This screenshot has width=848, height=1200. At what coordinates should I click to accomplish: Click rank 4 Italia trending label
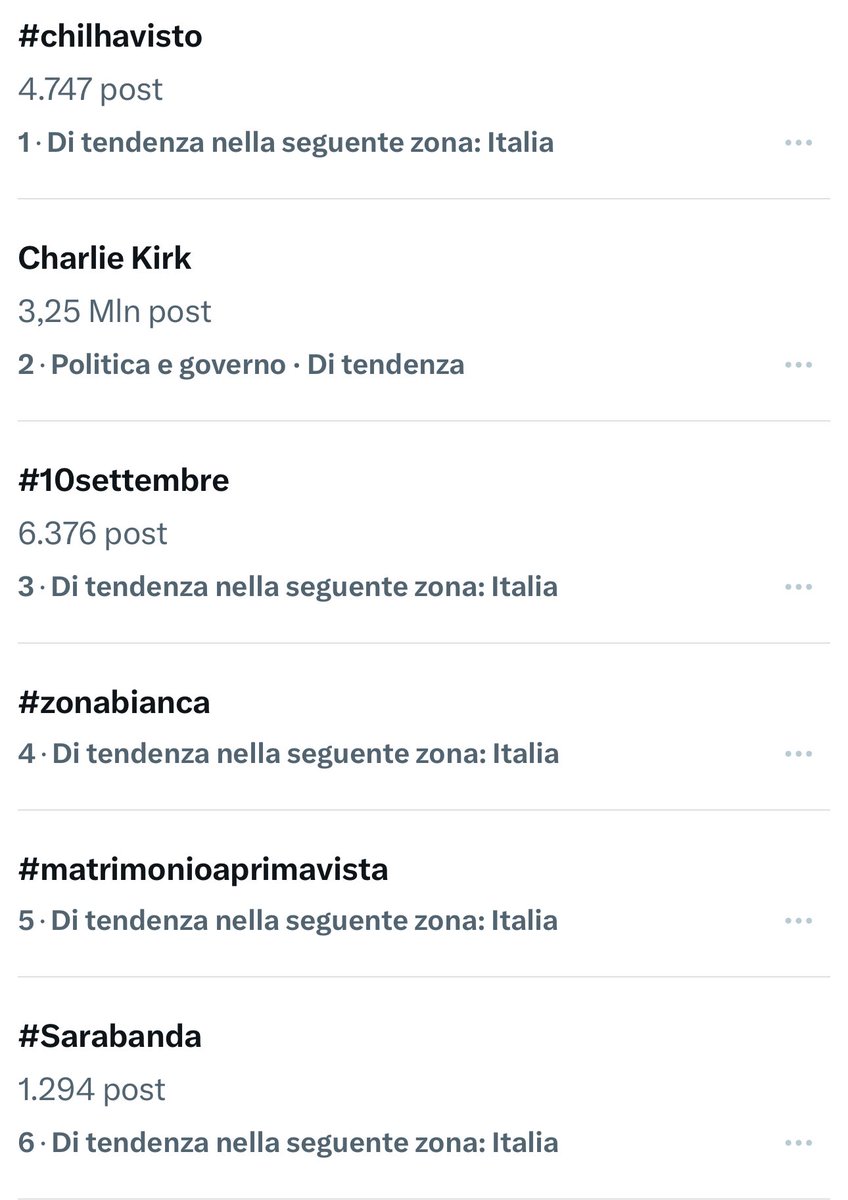coord(288,754)
